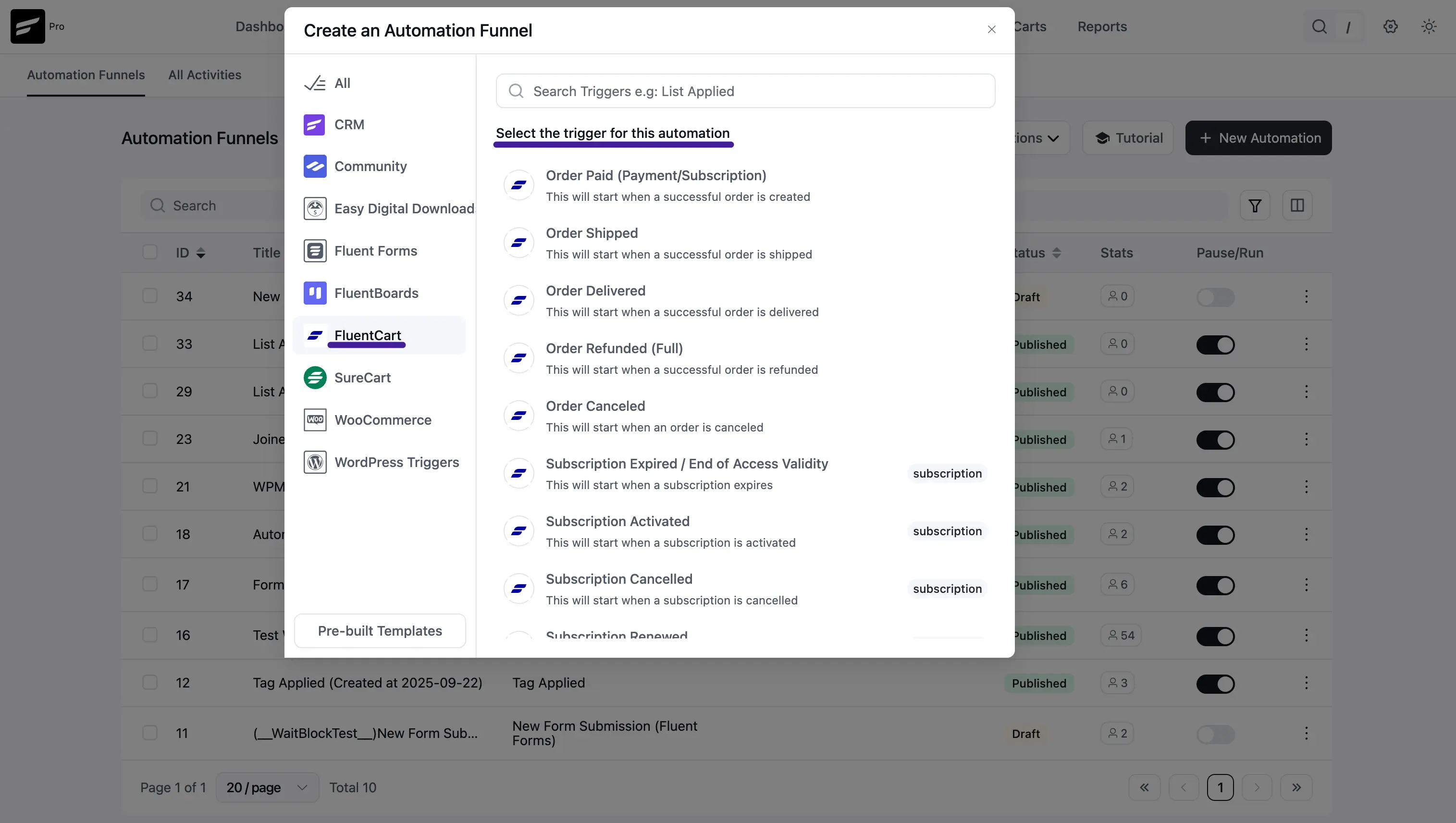This screenshot has height=823, width=1456.
Task: Click the Order Canceled trigger icon
Action: [x=519, y=416]
